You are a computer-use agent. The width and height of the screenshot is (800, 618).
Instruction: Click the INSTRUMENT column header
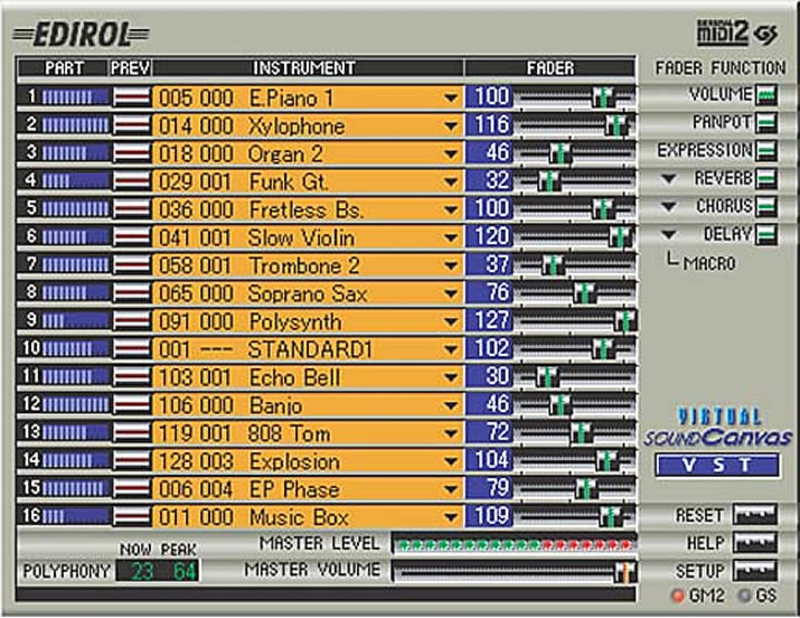click(304, 68)
